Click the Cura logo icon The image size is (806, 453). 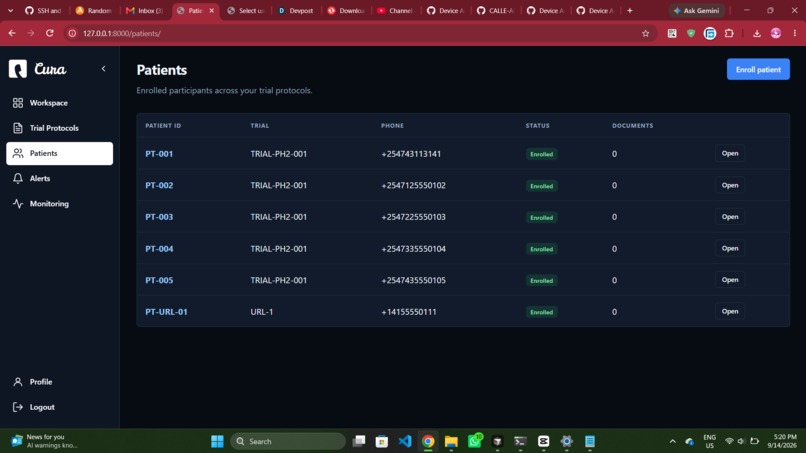(17, 69)
